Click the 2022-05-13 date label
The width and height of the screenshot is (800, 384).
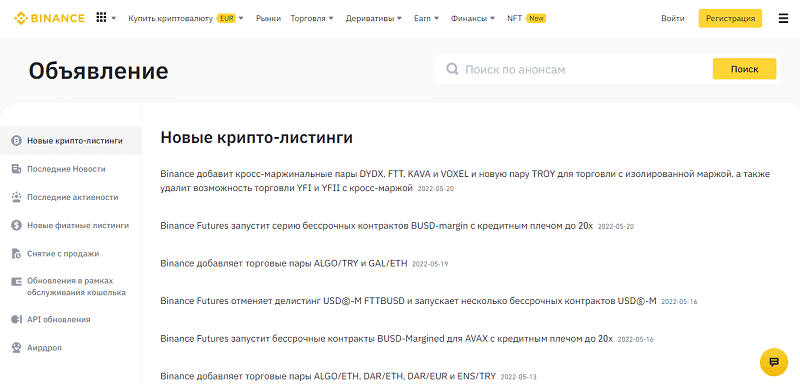tap(518, 377)
